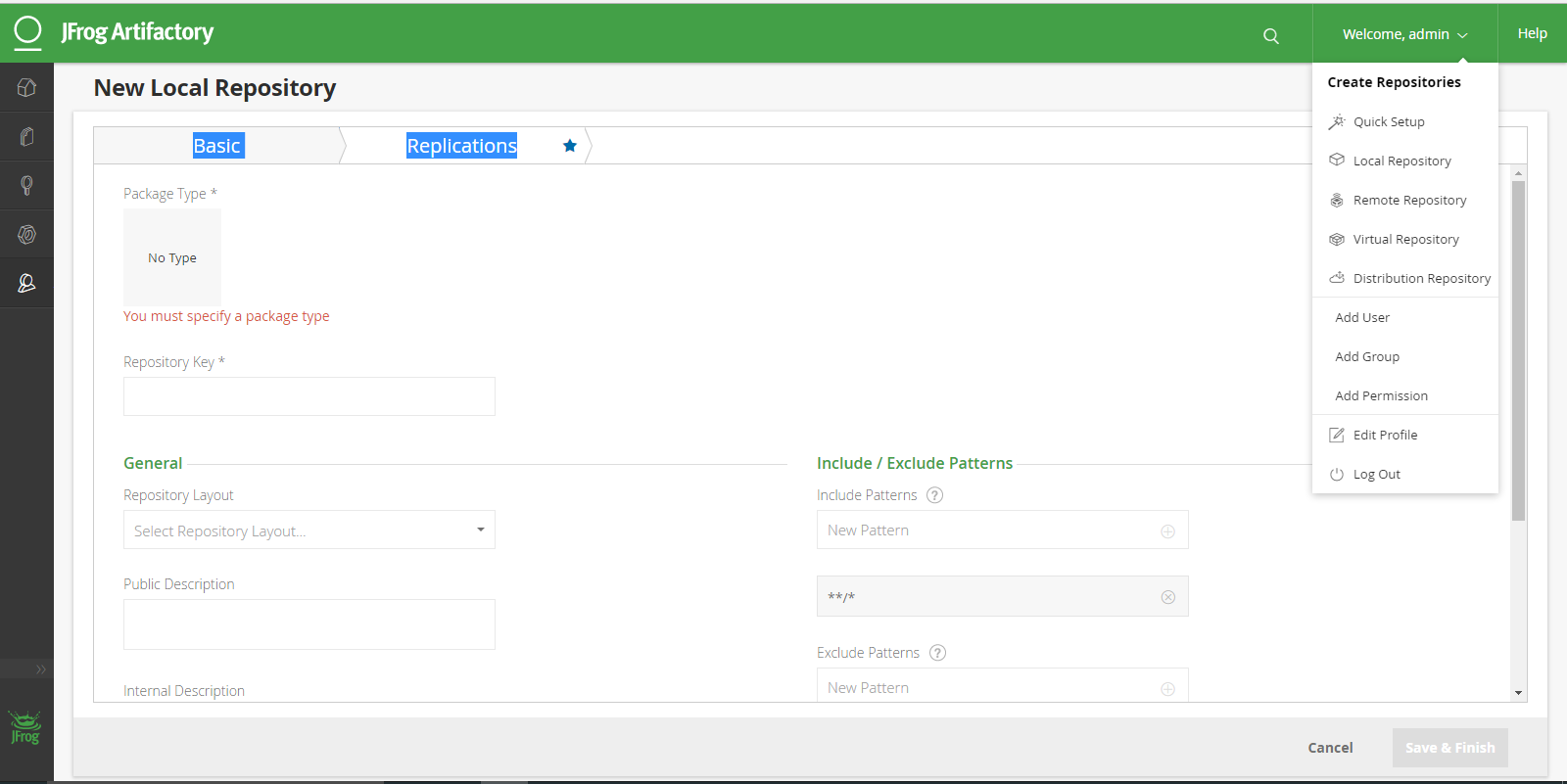Switch to the Basic tab
Viewport: 1567px width, 784px height.
pyautogui.click(x=217, y=146)
